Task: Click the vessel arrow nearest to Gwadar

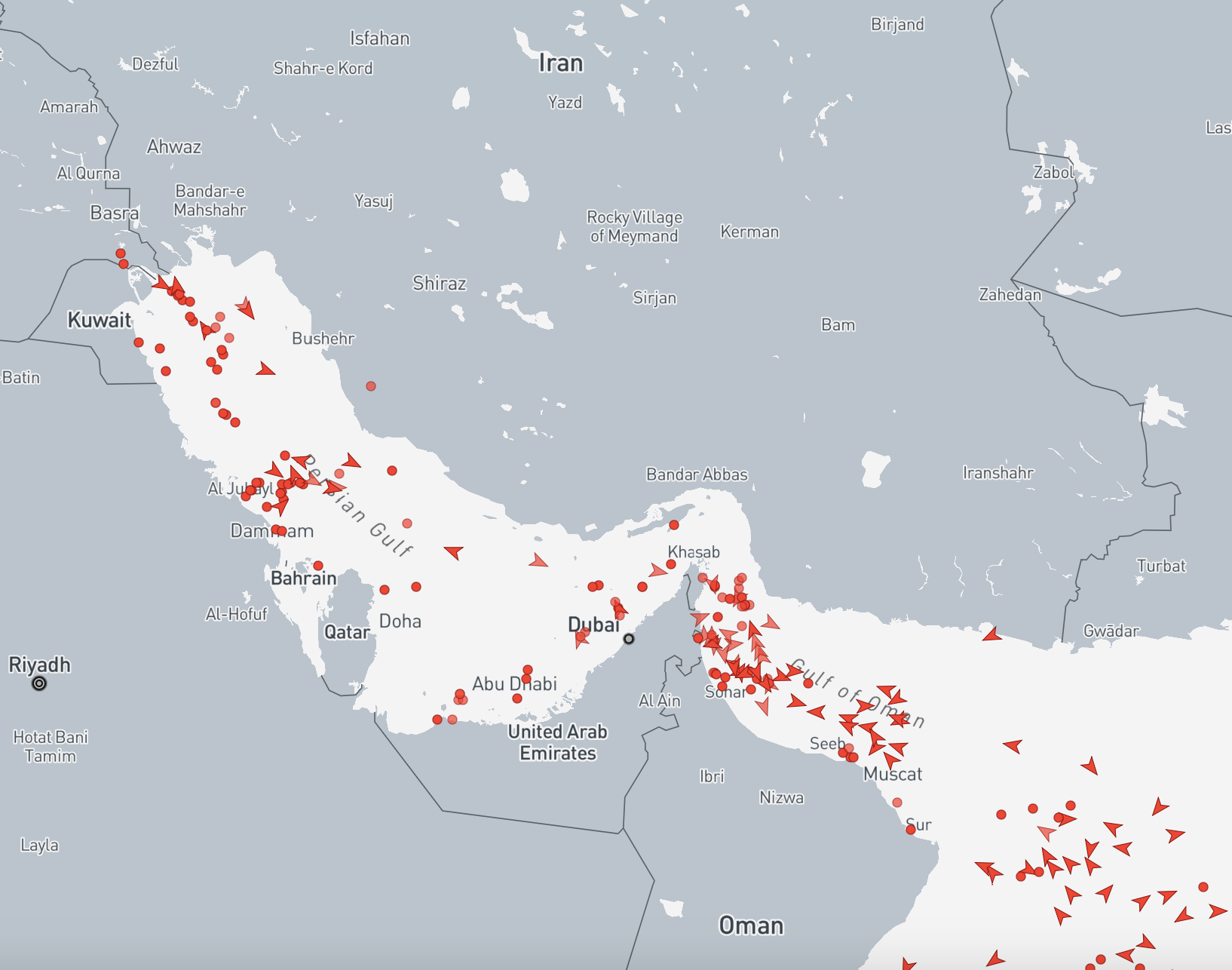Action: coord(992,635)
